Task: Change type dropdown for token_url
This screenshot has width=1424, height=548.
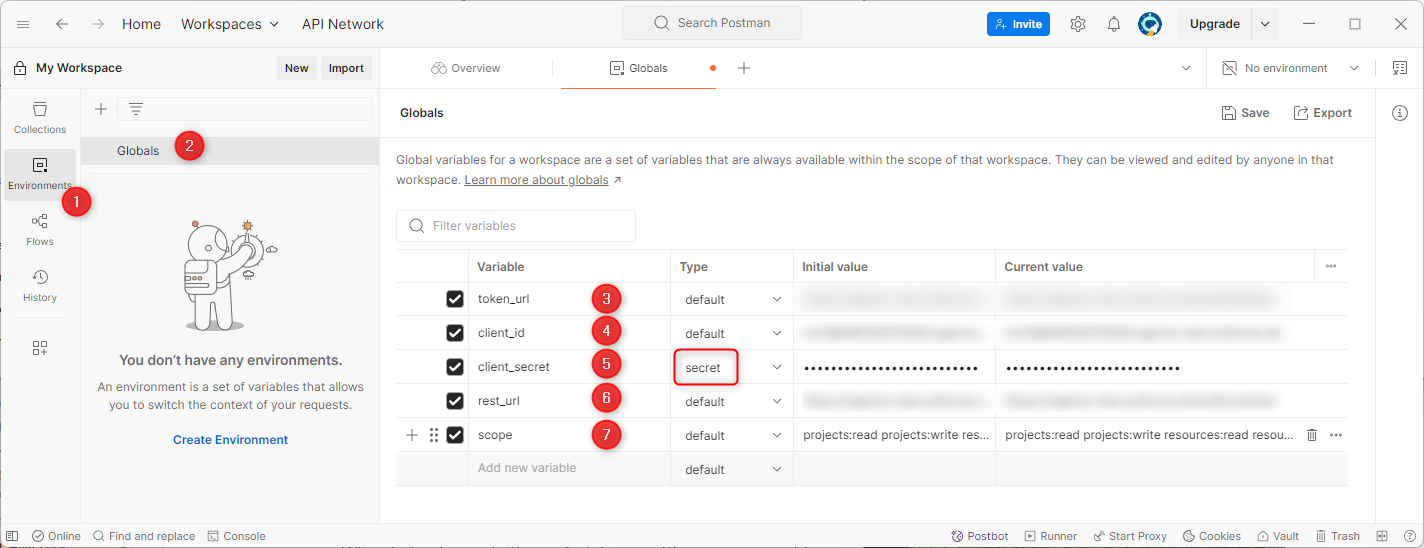Action: 732,299
